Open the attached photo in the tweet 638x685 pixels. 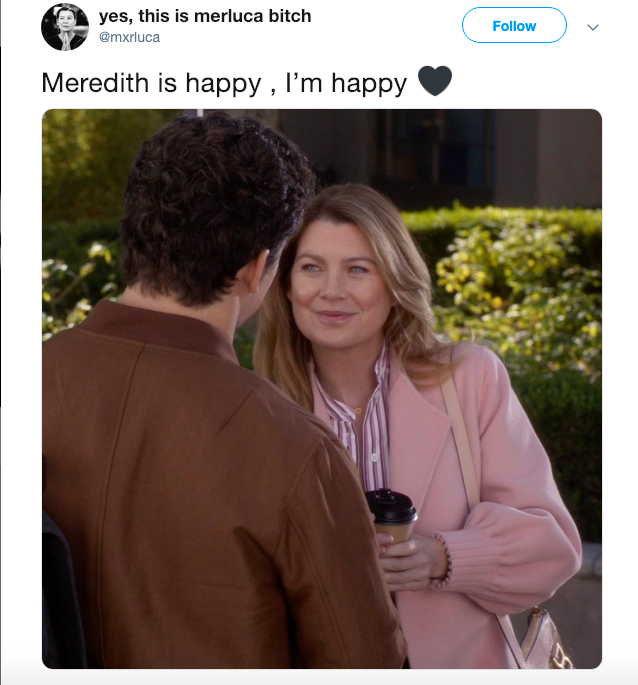click(322, 389)
